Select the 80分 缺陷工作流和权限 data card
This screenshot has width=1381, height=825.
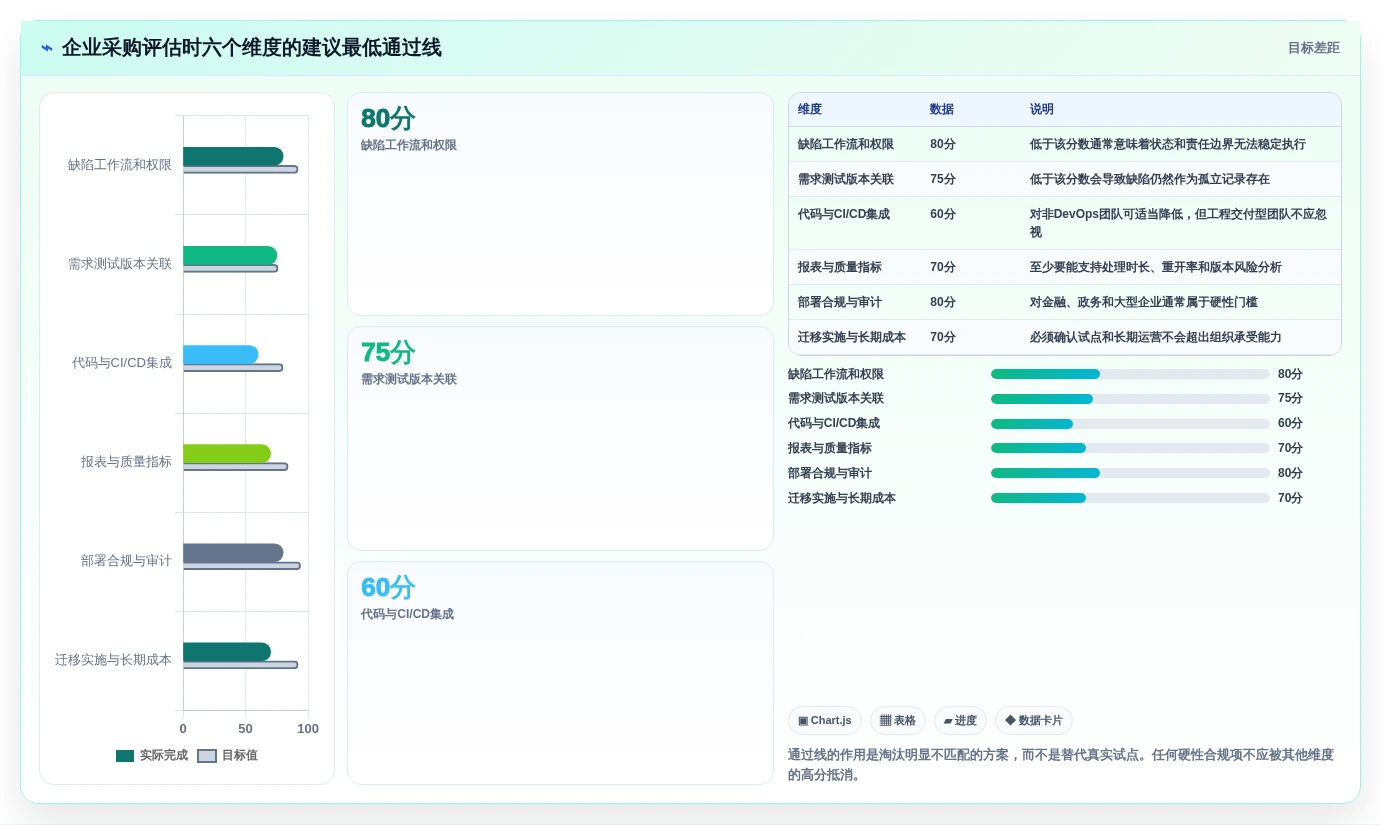coord(560,204)
